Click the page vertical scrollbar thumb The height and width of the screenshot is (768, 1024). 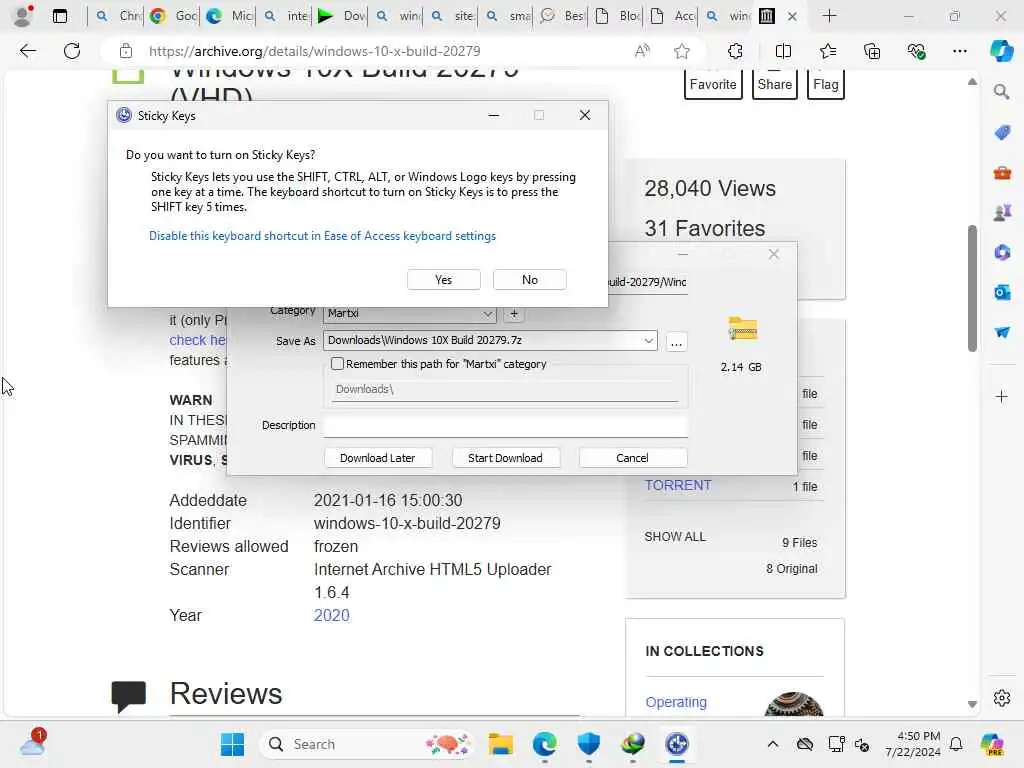point(972,288)
